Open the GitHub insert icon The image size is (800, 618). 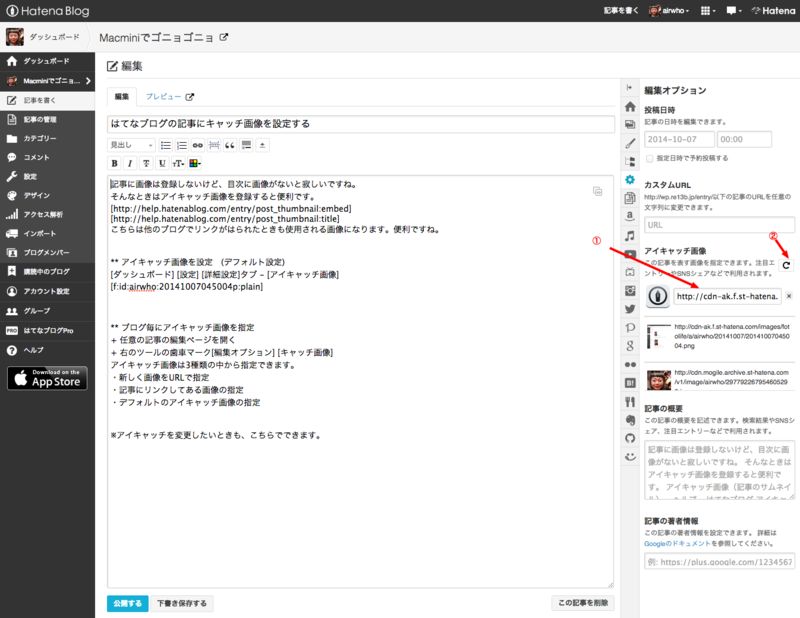630,438
